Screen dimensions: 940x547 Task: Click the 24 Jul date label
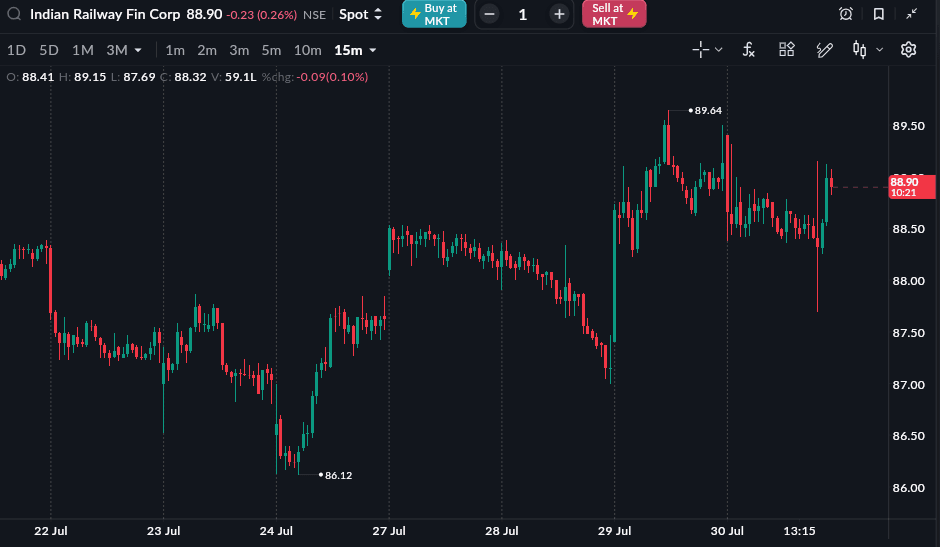(276, 531)
